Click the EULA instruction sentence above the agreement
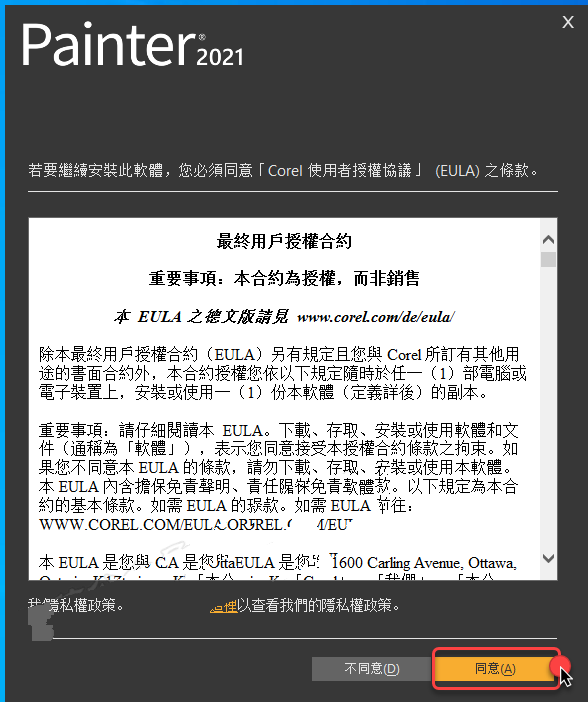 coord(283,171)
